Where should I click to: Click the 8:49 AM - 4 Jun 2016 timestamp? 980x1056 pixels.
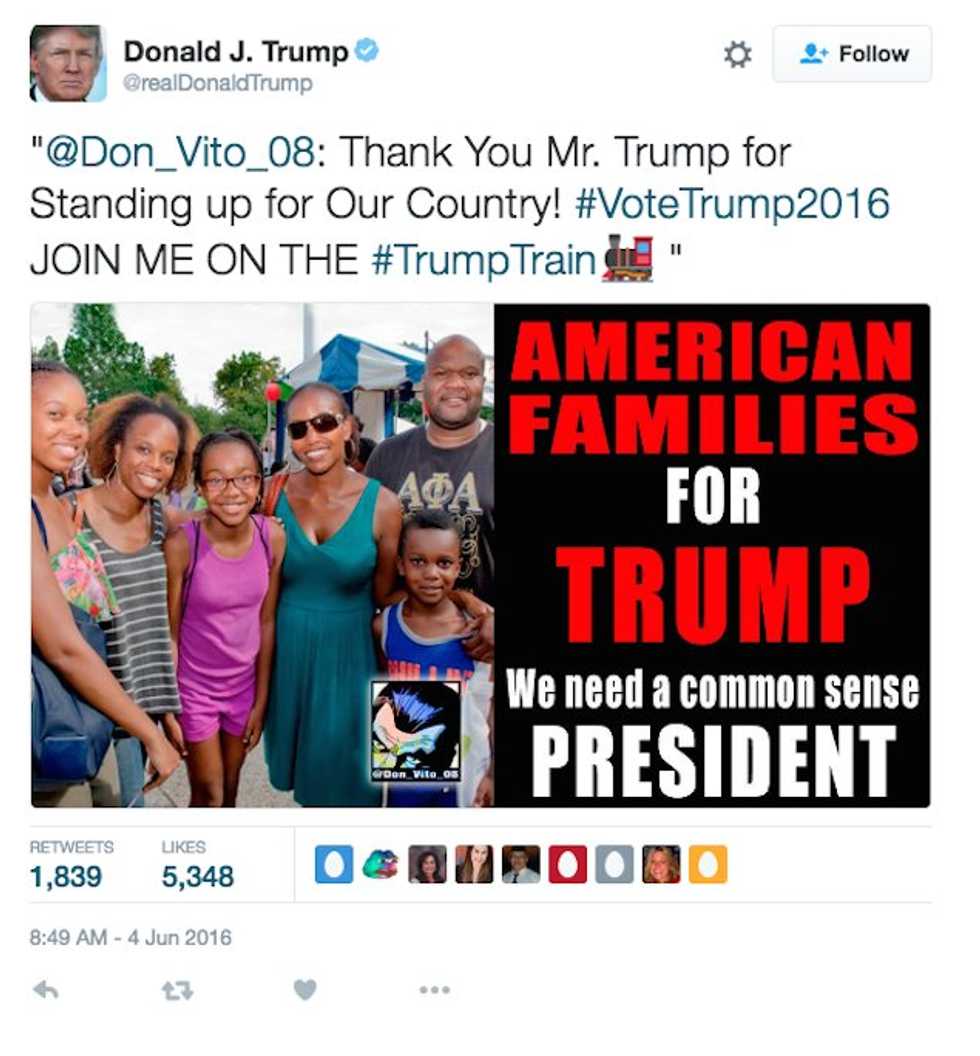[x=130, y=937]
